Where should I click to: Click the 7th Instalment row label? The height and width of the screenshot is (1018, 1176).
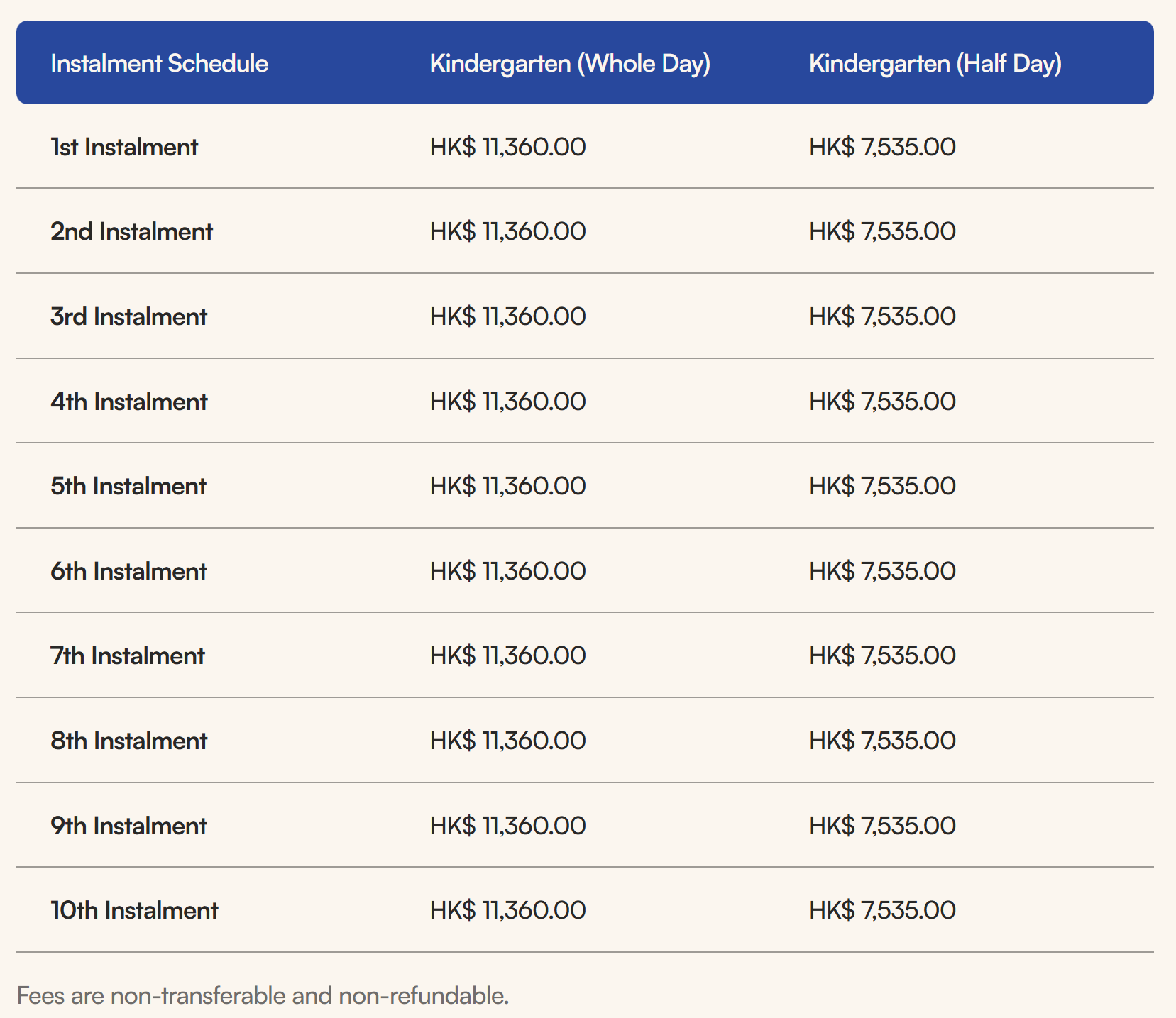[127, 655]
